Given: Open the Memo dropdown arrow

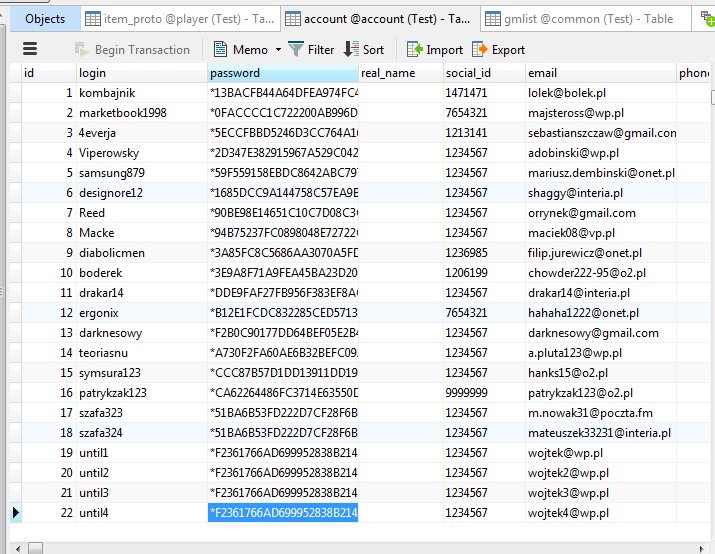Looking at the screenshot, I should [278, 50].
